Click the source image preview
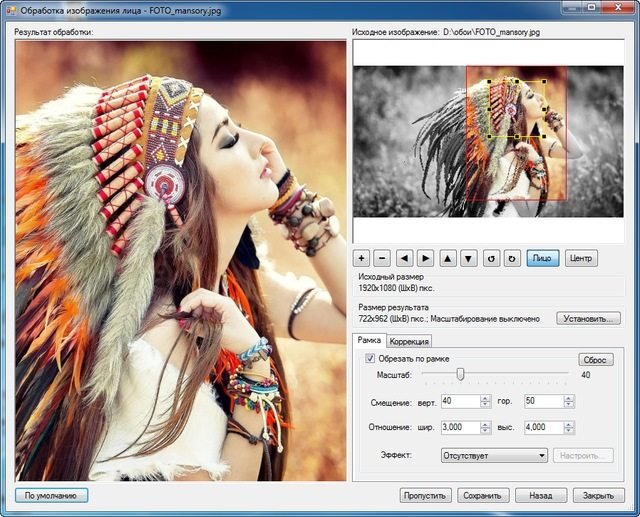Viewport: 640px width, 517px height. coord(488,142)
